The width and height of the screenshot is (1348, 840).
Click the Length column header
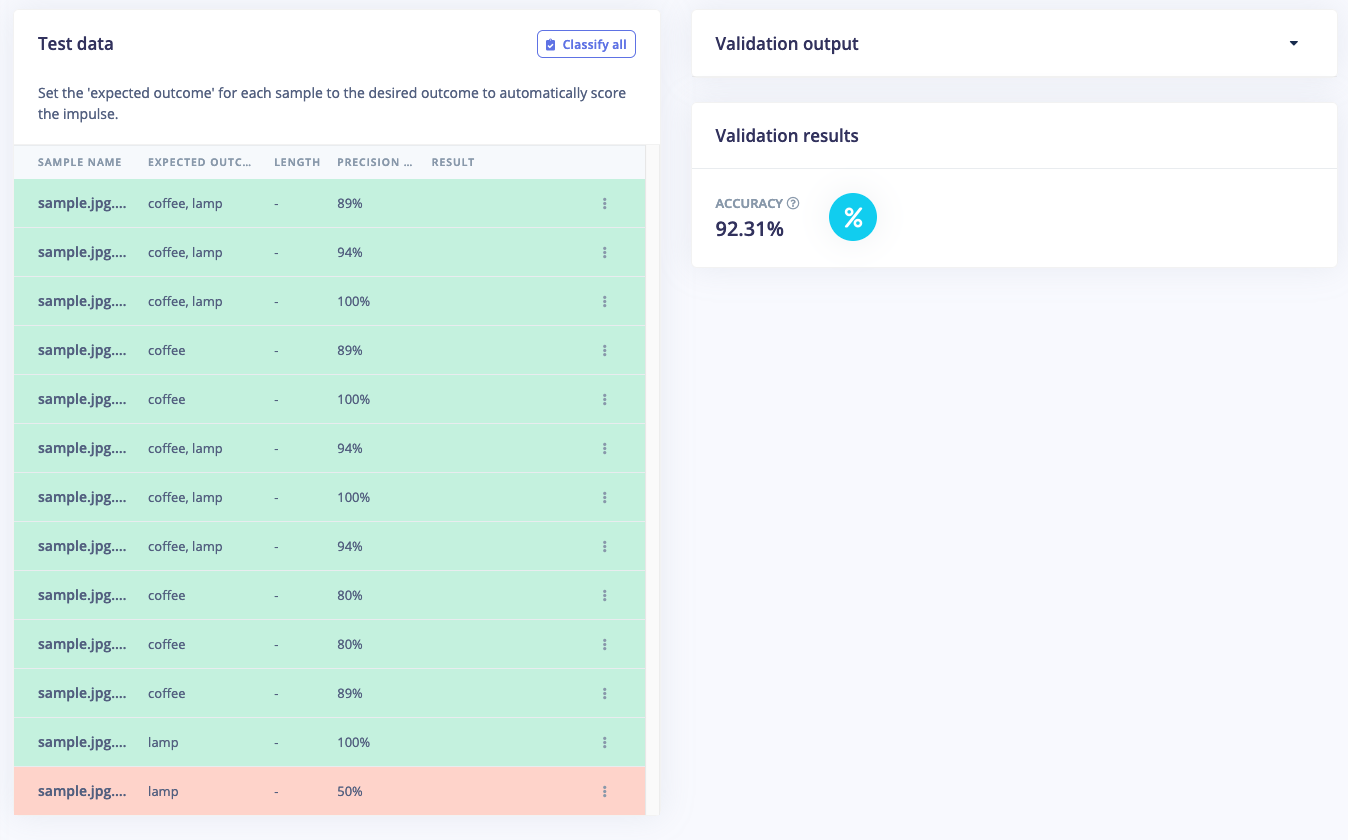point(297,162)
